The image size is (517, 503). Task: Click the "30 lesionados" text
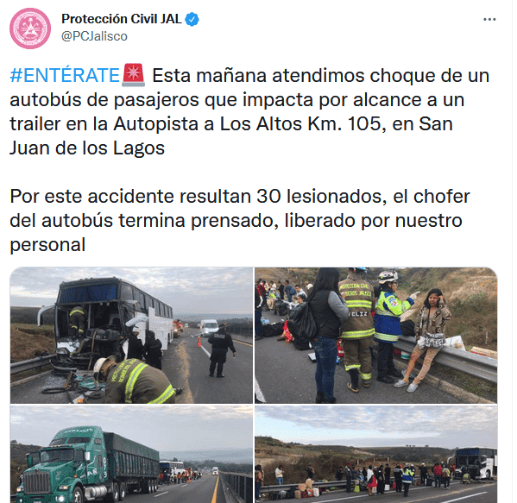tap(319, 196)
